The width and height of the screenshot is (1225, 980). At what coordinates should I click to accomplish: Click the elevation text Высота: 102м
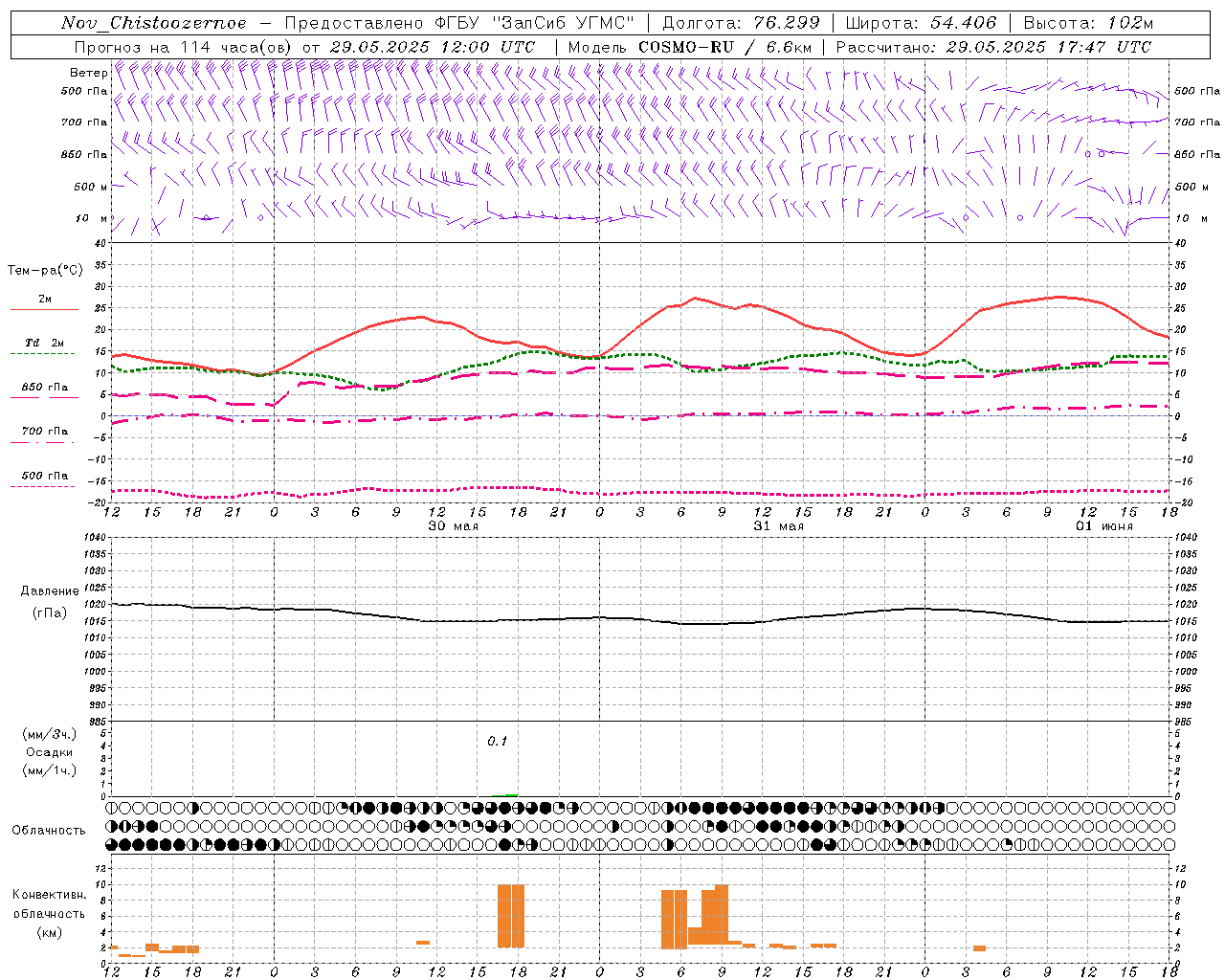pos(1088,23)
